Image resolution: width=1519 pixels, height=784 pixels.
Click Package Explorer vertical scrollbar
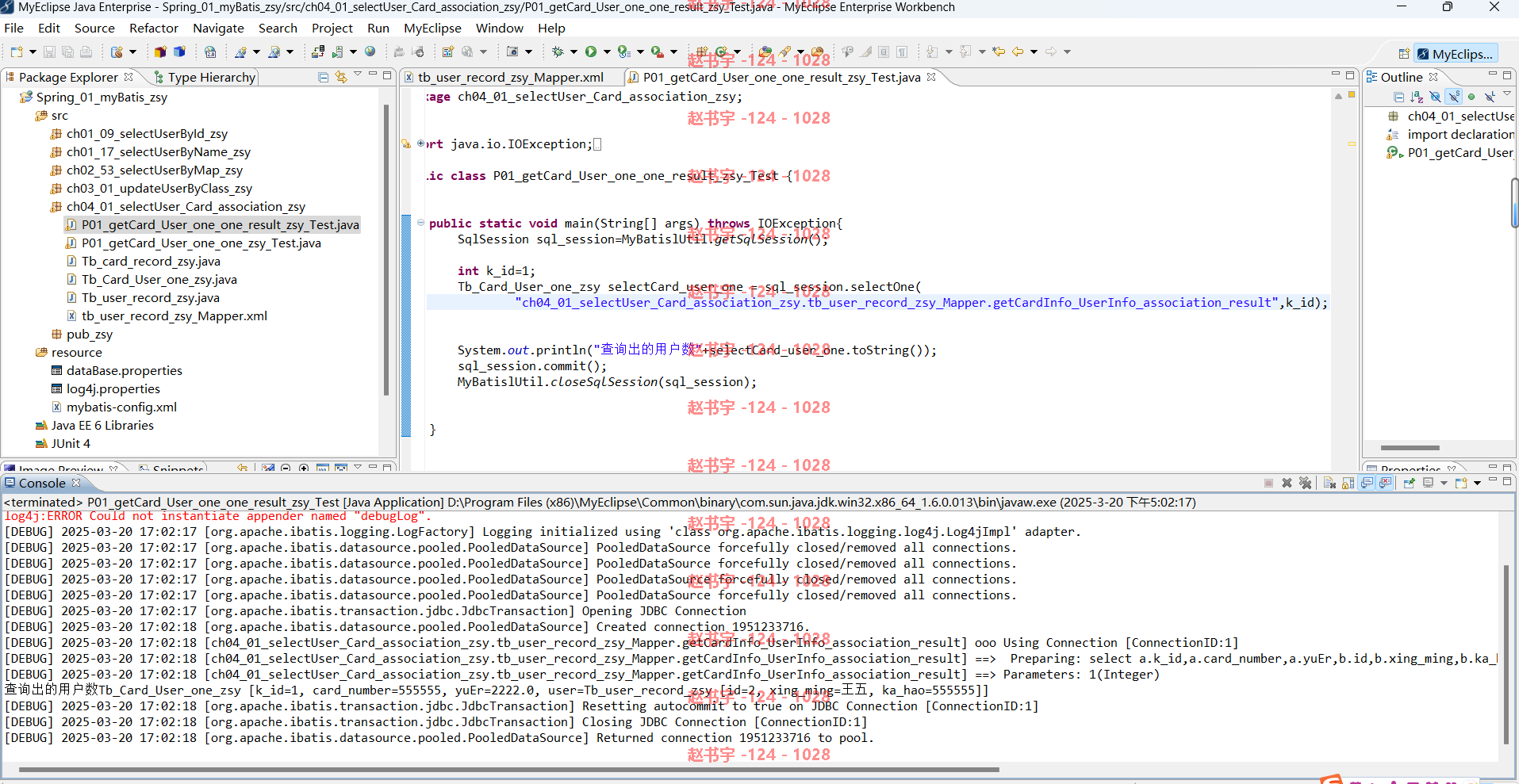coord(386,250)
